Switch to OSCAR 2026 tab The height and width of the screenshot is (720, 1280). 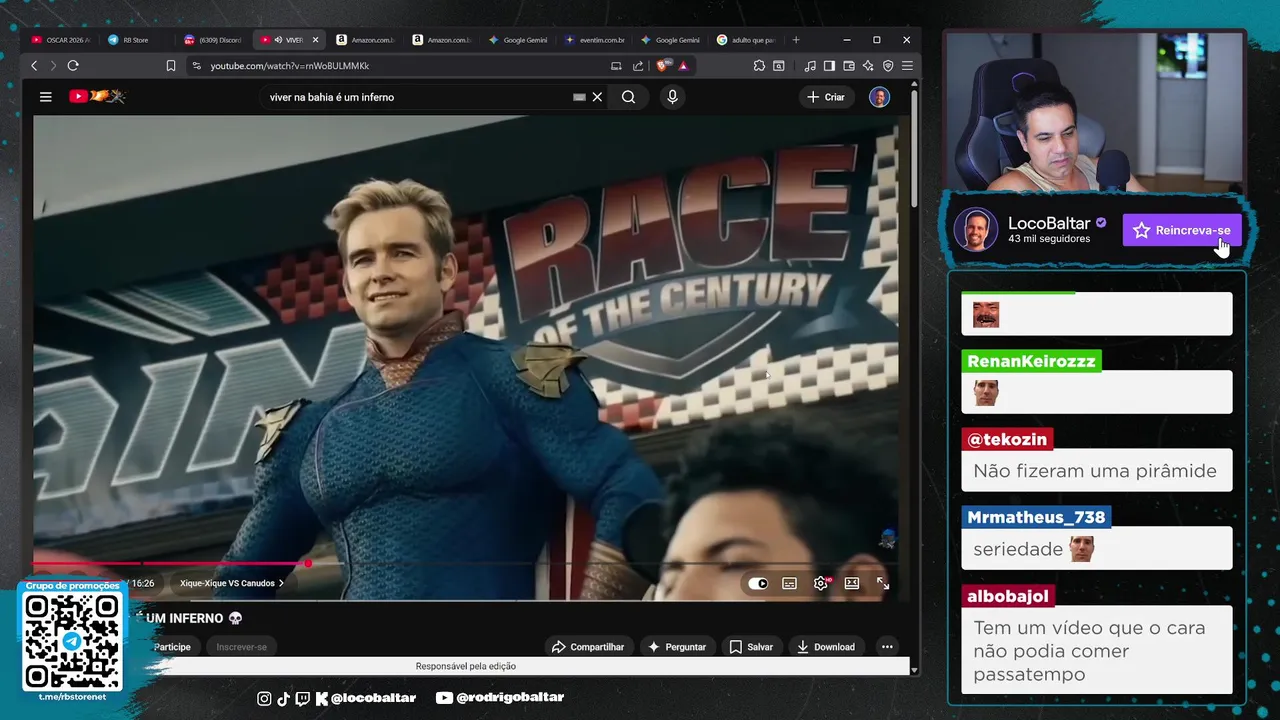coord(60,40)
